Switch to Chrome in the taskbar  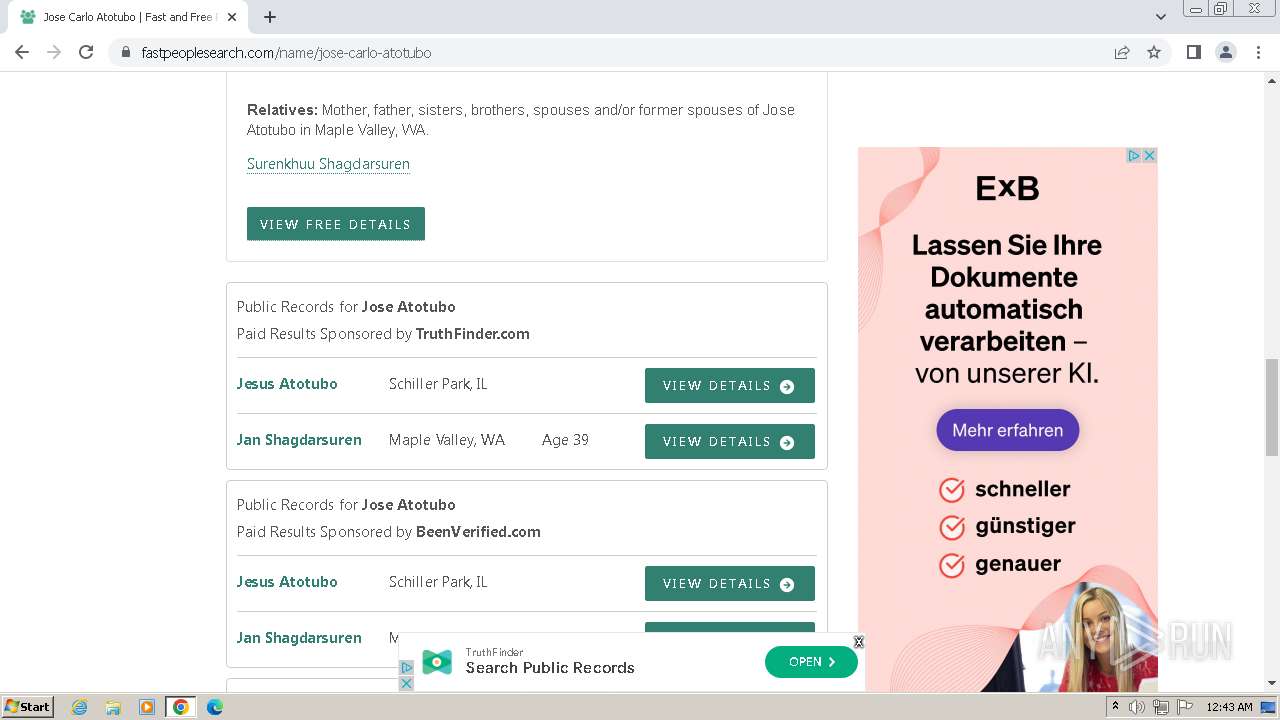[181, 707]
